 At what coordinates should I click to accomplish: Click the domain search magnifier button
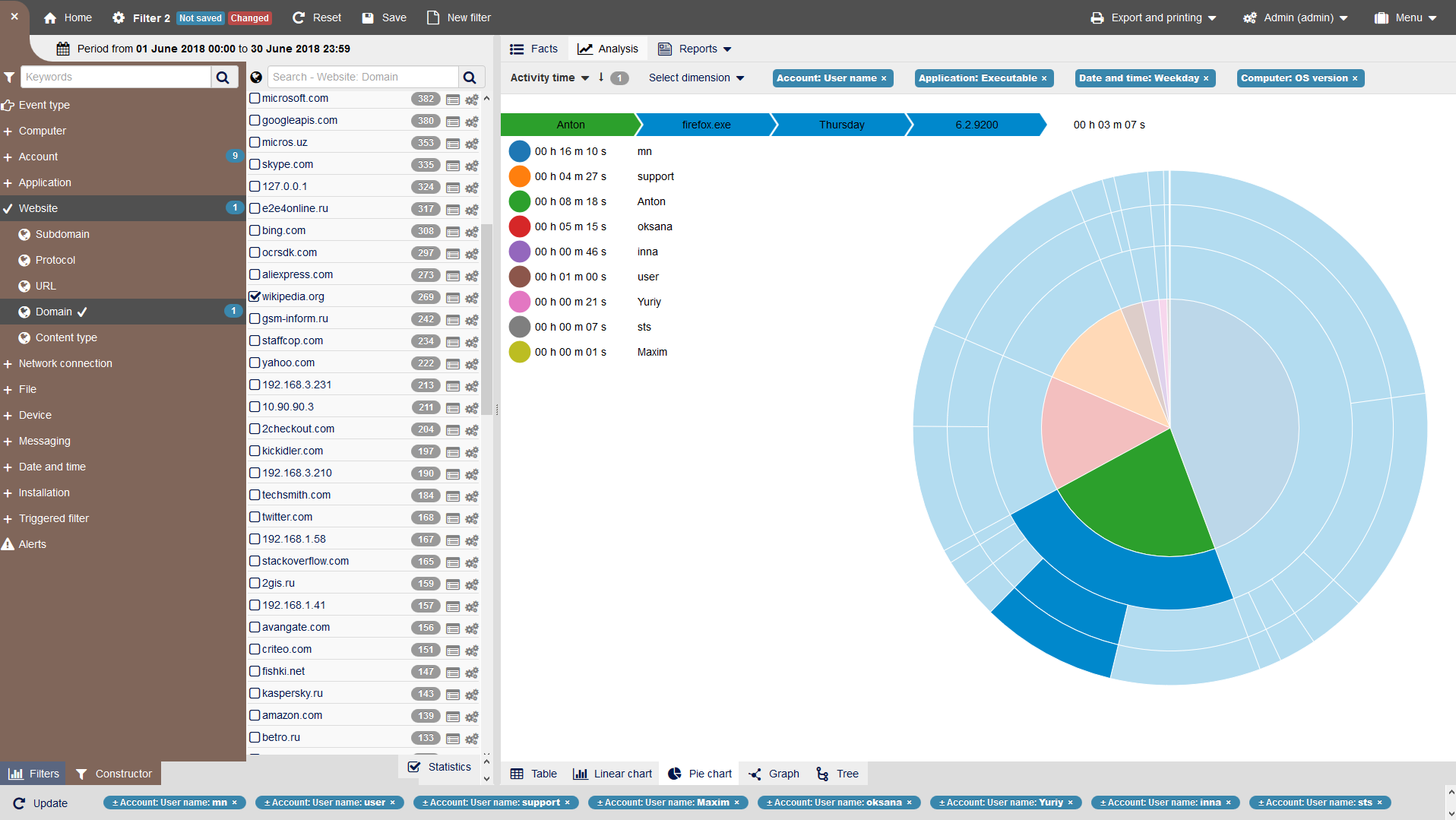click(470, 77)
